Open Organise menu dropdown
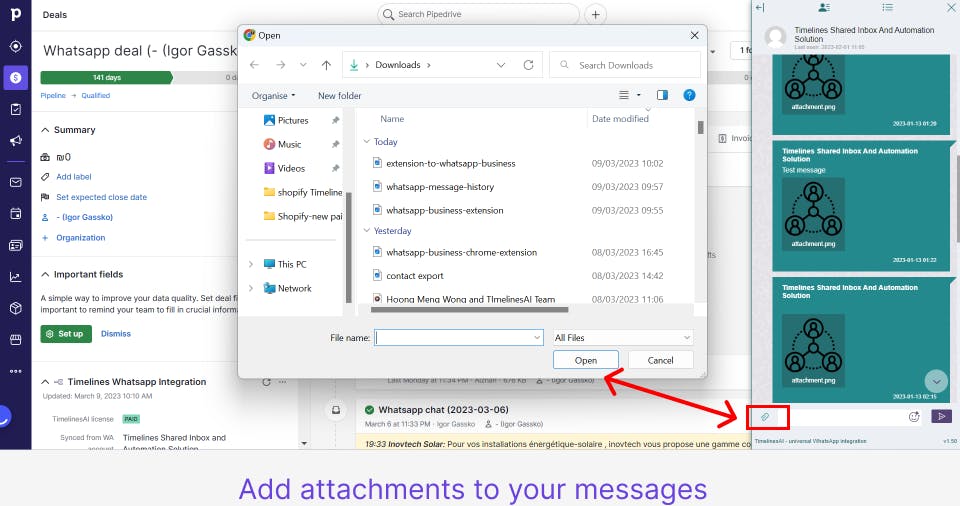 (x=274, y=96)
